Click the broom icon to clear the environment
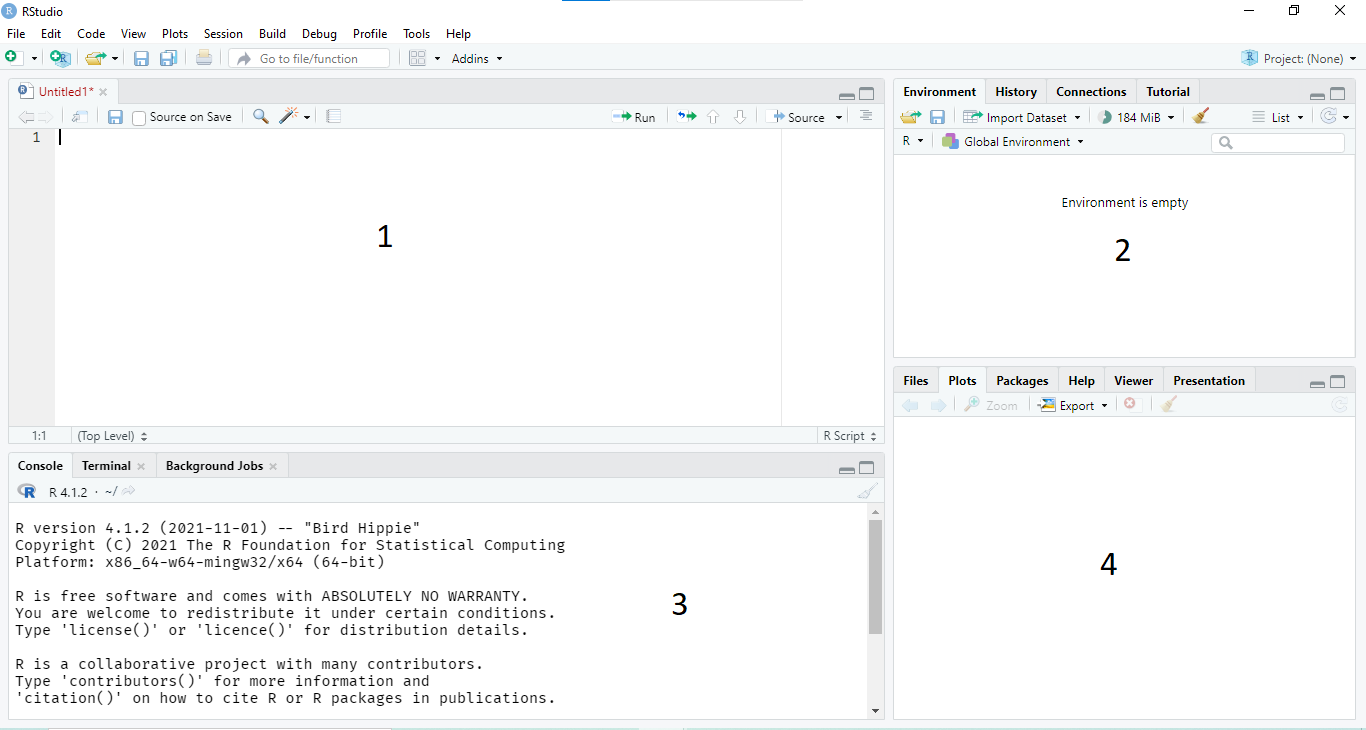 pyautogui.click(x=1201, y=117)
